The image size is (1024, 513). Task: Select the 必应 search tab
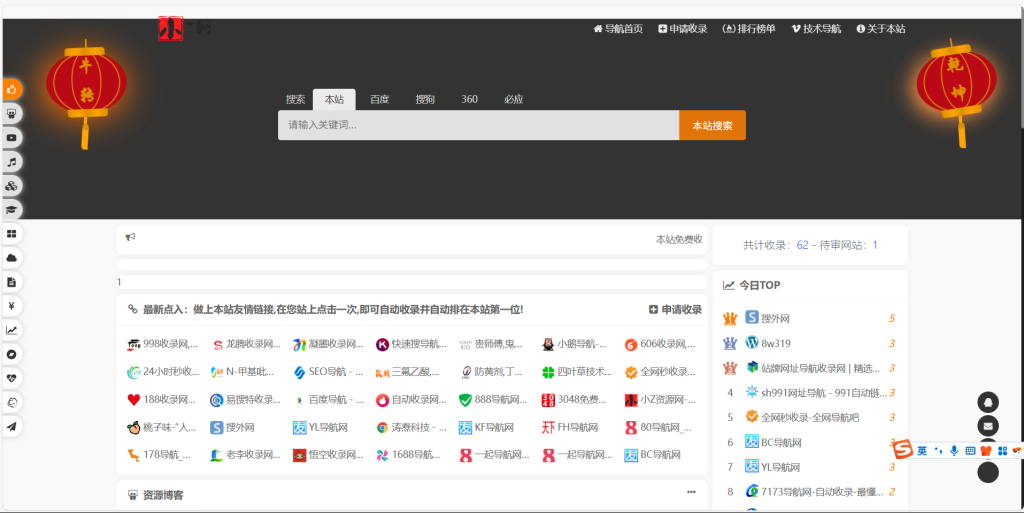pos(513,100)
